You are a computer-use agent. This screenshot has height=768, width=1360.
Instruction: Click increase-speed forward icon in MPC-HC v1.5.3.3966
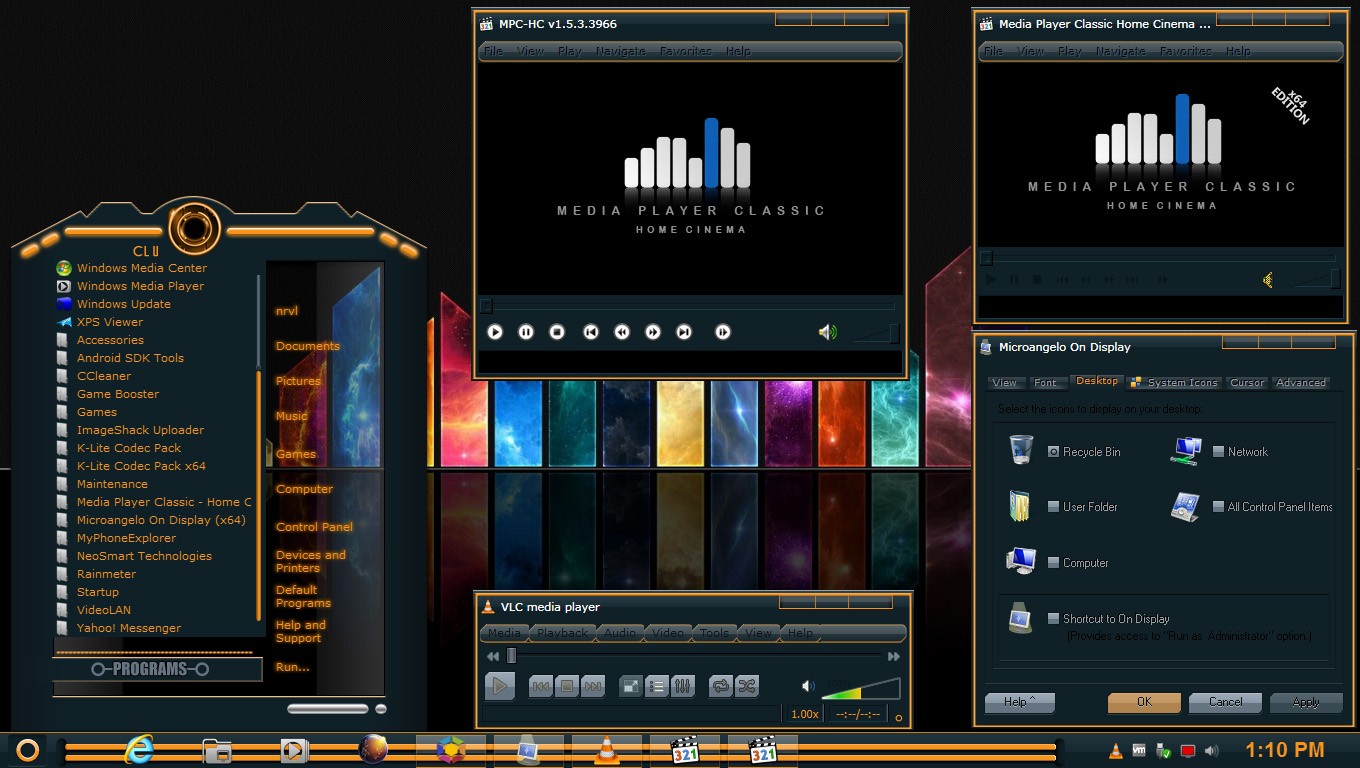[653, 332]
